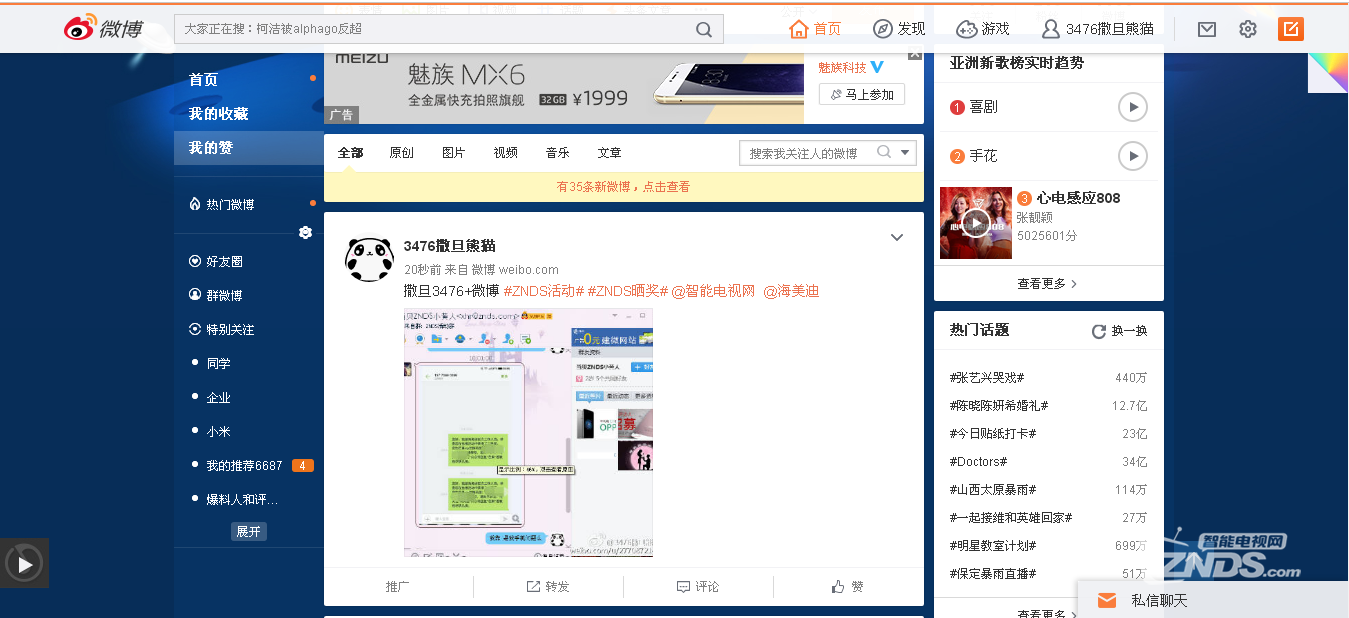Close the Meizu MX6 advertisement
The image size is (1349, 618).
914,55
